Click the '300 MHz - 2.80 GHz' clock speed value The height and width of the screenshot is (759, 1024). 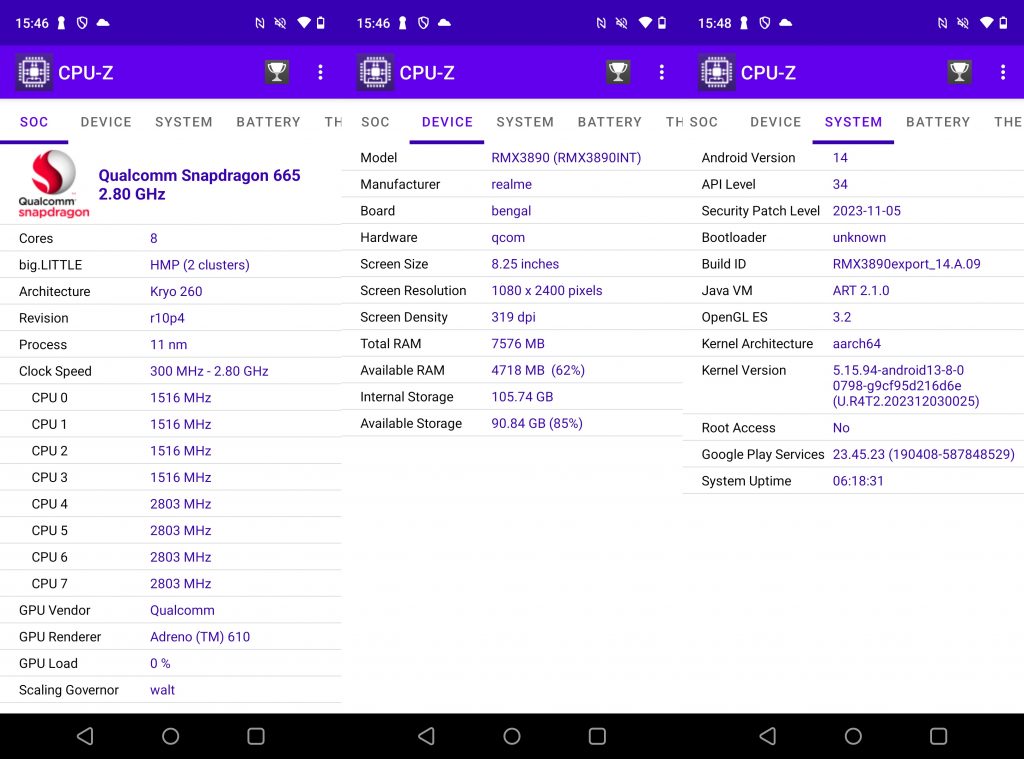click(209, 371)
